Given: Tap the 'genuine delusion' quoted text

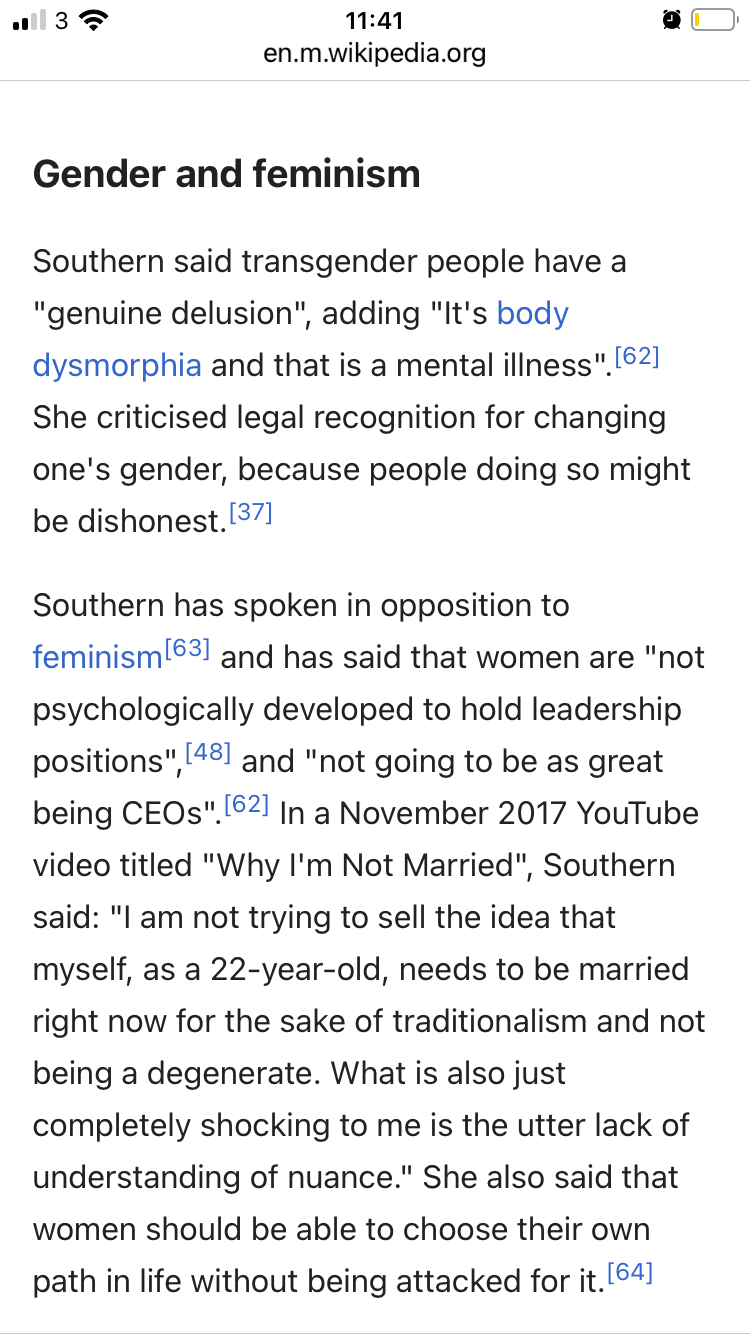Looking at the screenshot, I should tap(164, 313).
